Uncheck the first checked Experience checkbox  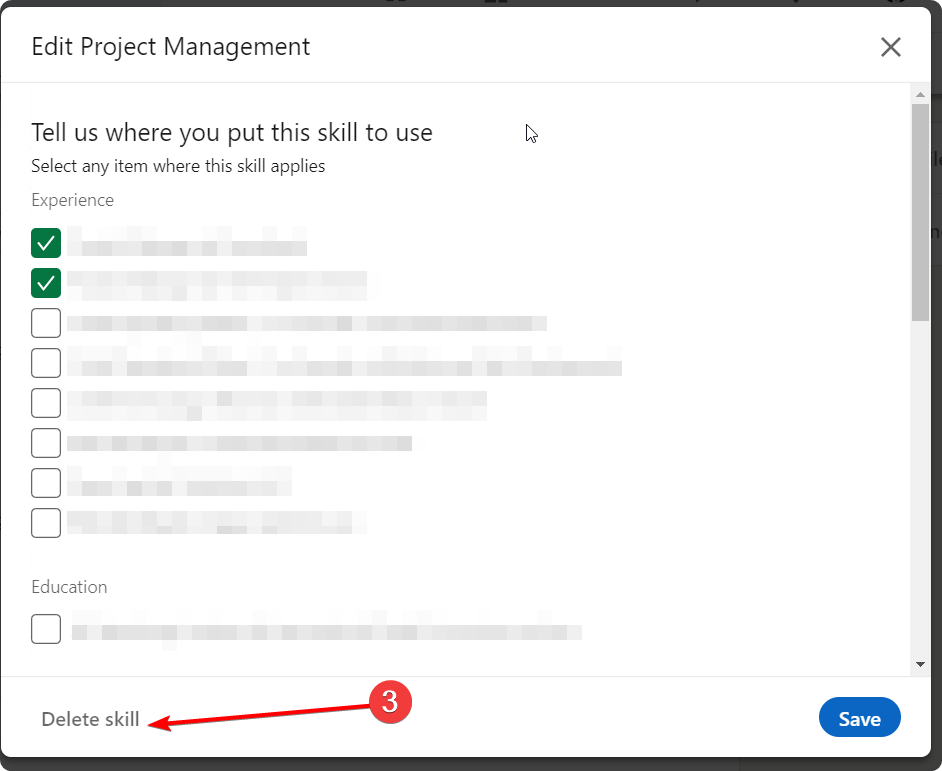[x=46, y=243]
